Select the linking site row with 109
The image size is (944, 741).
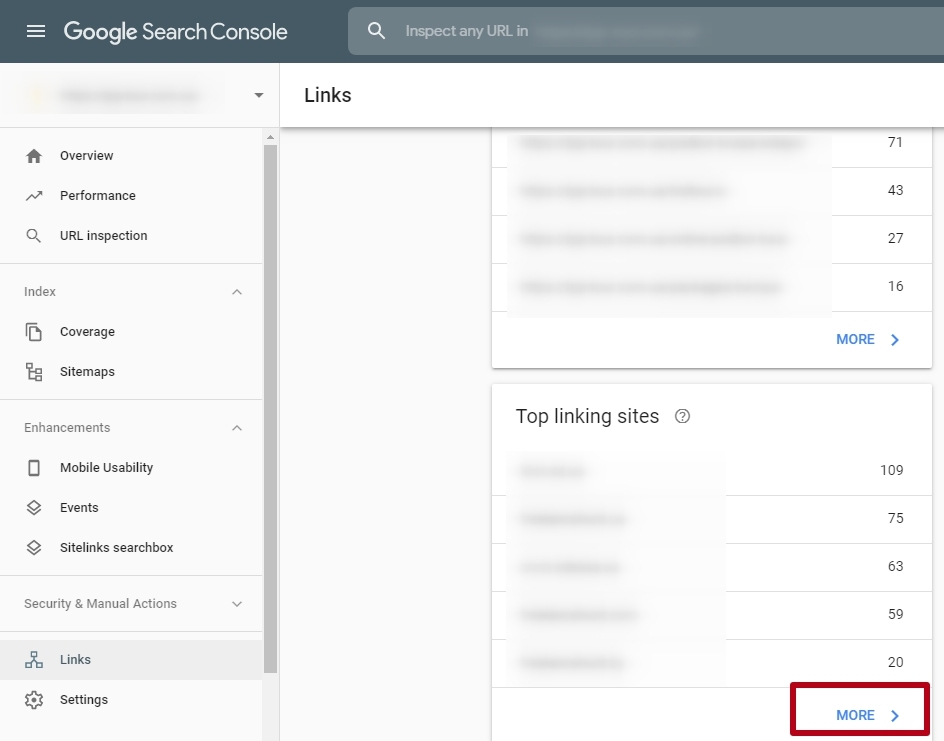712,471
